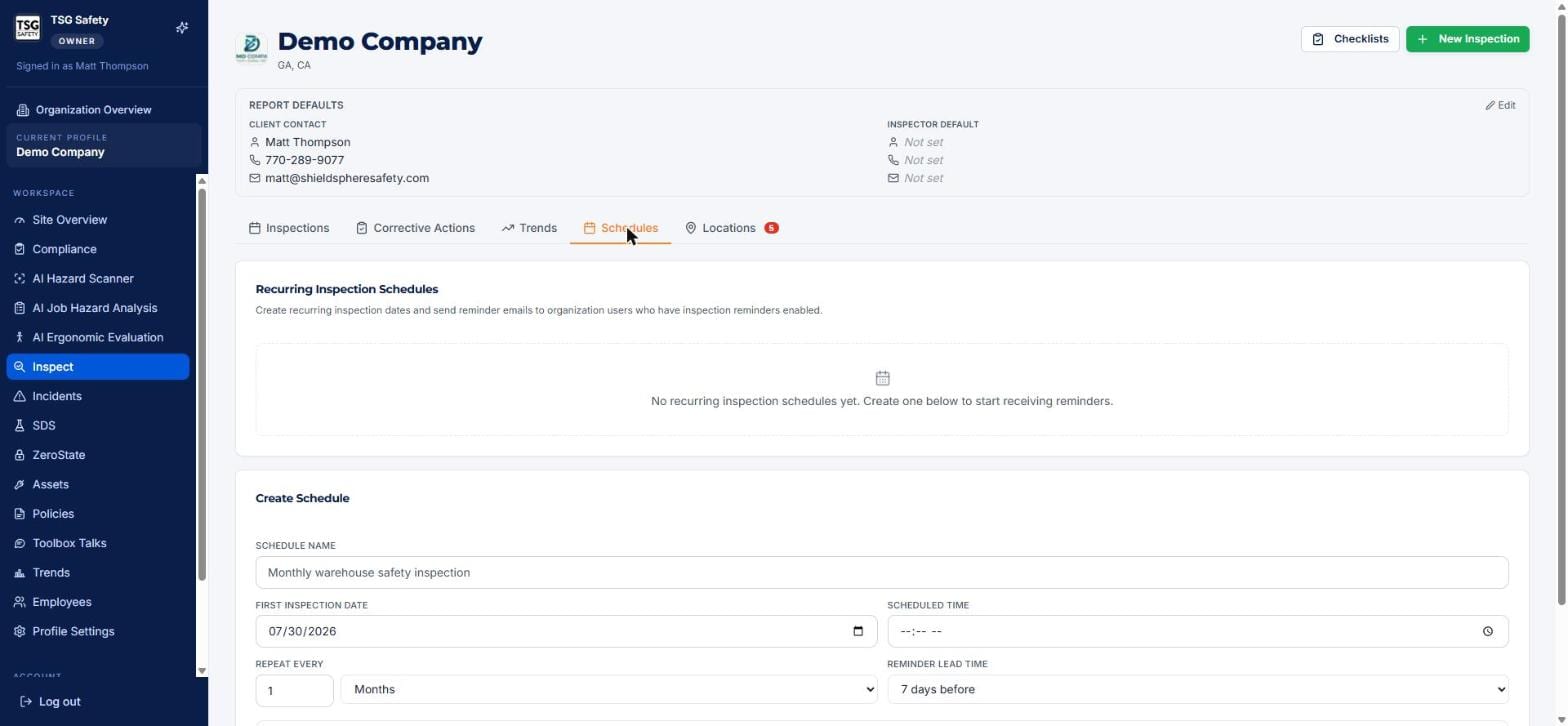Edit the report defaults
The width and height of the screenshot is (1568, 726).
click(x=1500, y=105)
